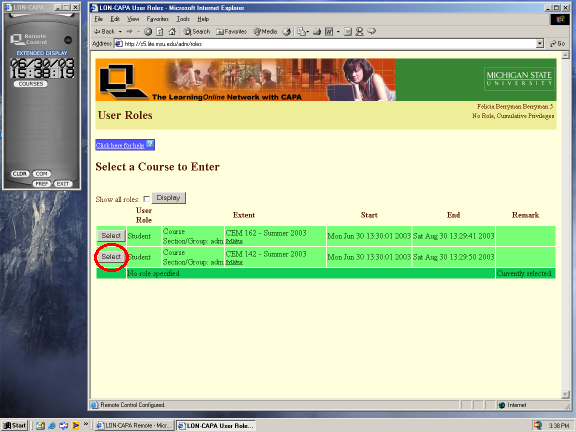Viewport: 576px width, 432px height.
Task: Click the help question mark icon
Action: (x=150, y=144)
